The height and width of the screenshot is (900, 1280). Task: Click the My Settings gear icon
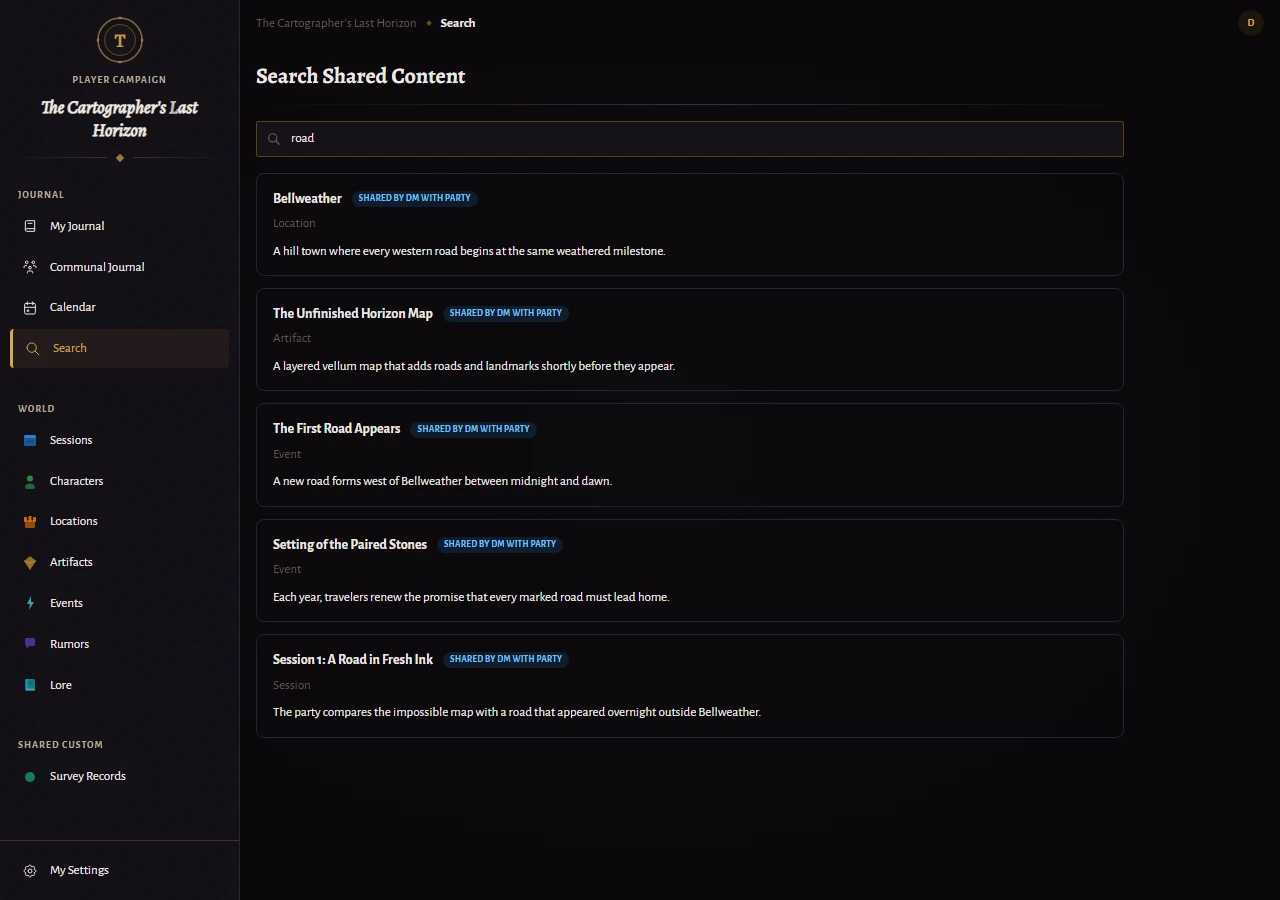click(x=30, y=870)
